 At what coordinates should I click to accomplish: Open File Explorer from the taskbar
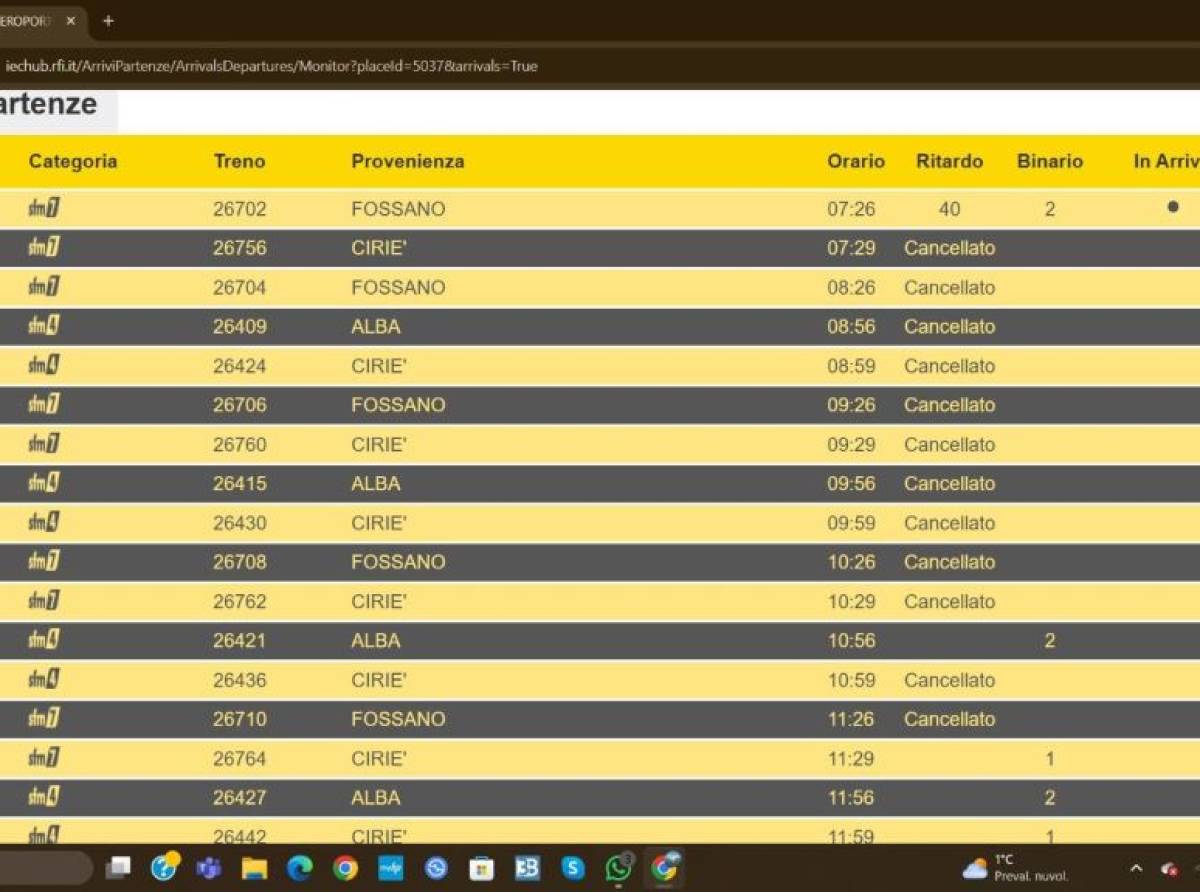(x=255, y=868)
